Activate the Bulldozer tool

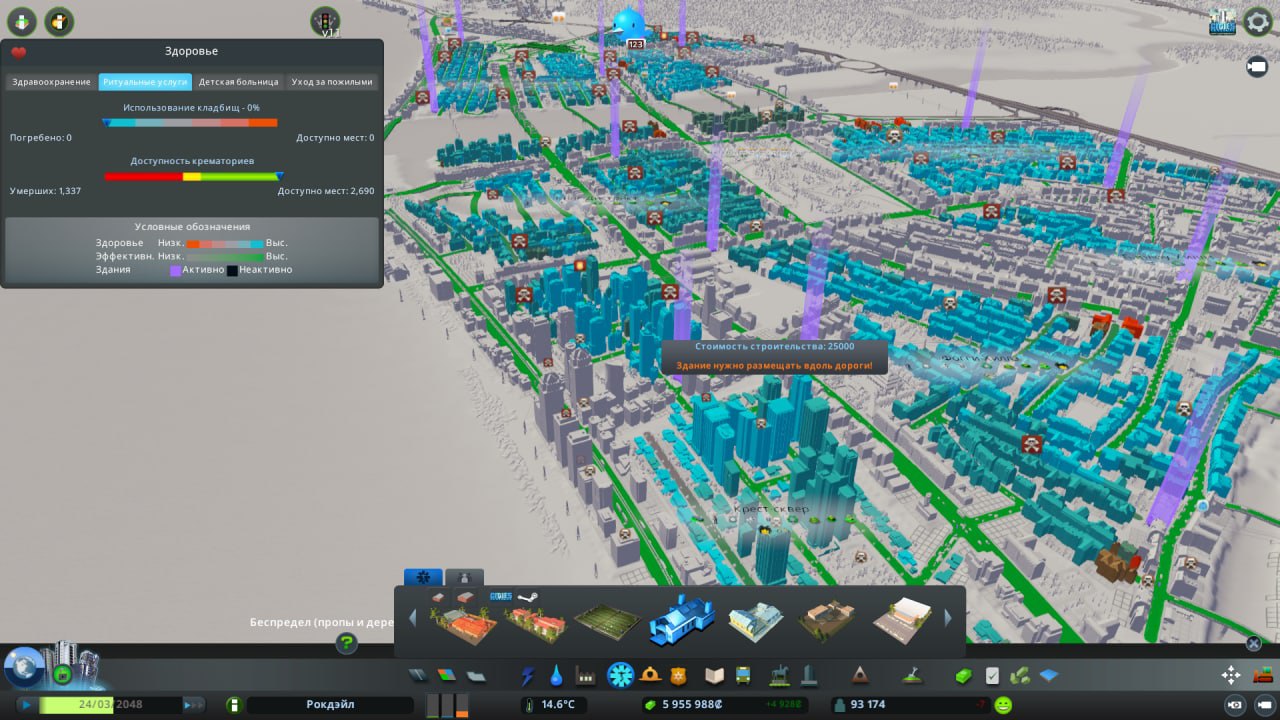point(1262,675)
